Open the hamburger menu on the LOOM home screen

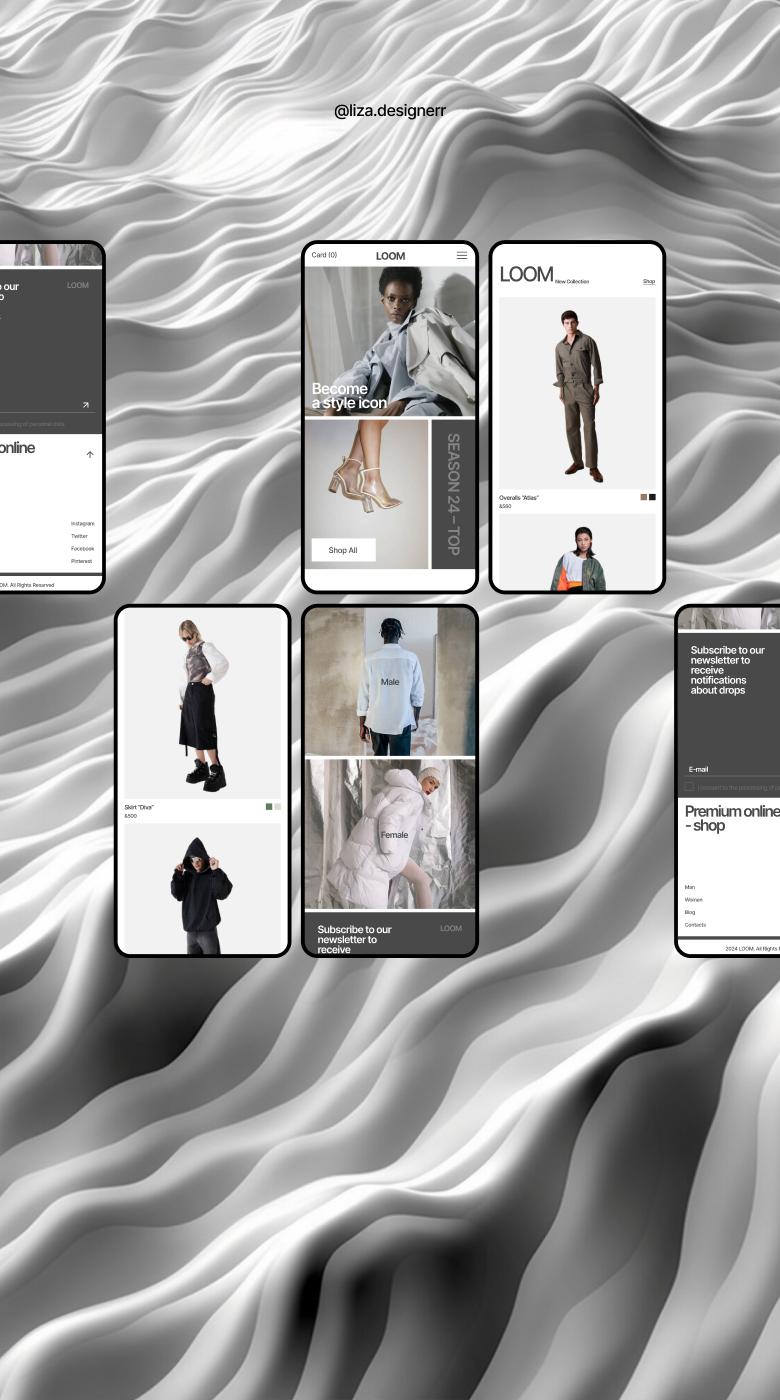[462, 255]
